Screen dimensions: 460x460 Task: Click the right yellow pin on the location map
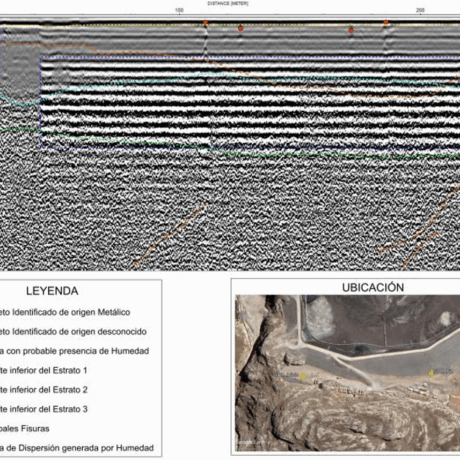[x=431, y=372]
